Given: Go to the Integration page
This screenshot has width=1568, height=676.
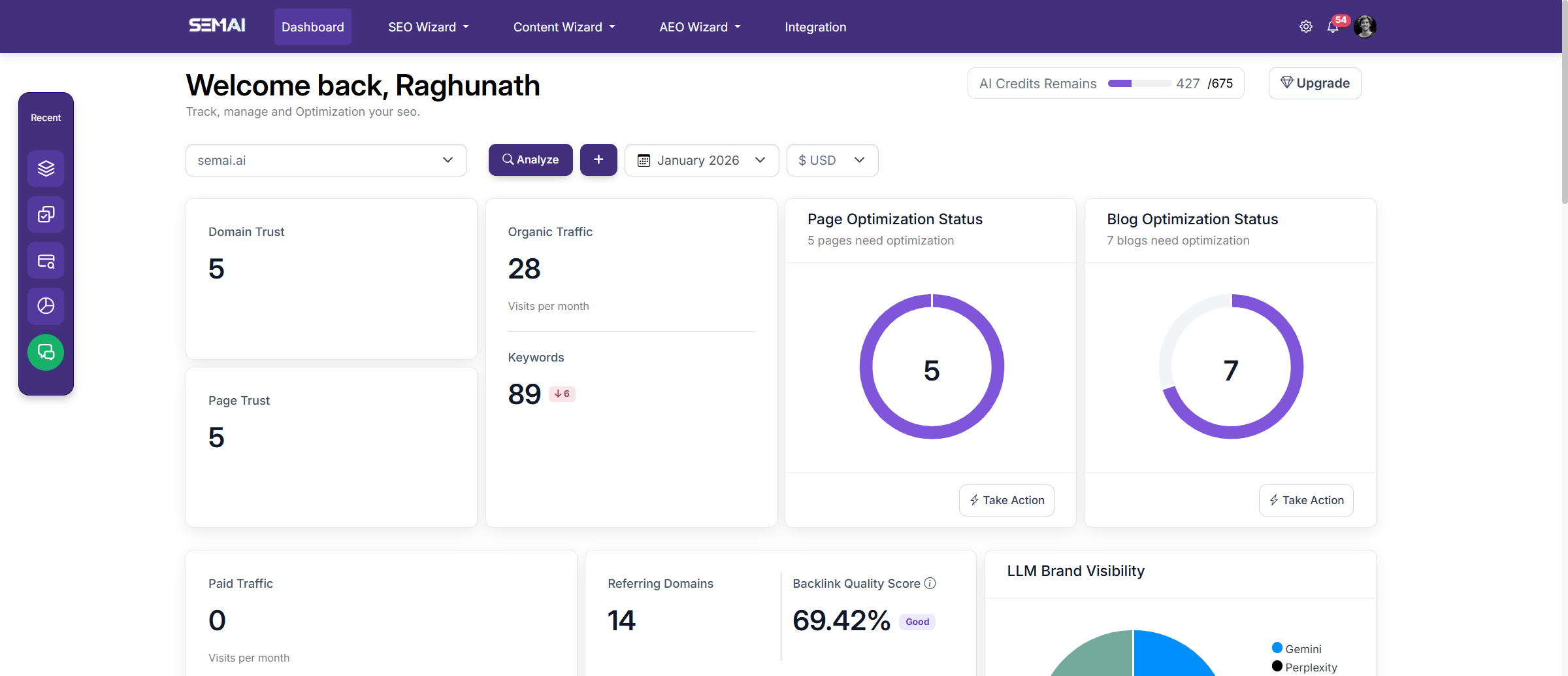Looking at the screenshot, I should click(815, 27).
